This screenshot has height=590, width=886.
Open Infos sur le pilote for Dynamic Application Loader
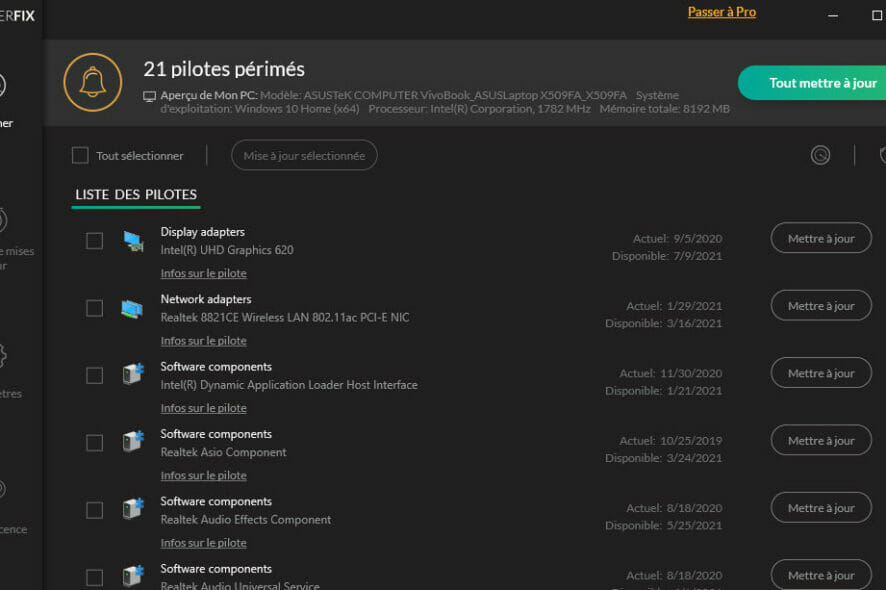pyautogui.click(x=203, y=408)
